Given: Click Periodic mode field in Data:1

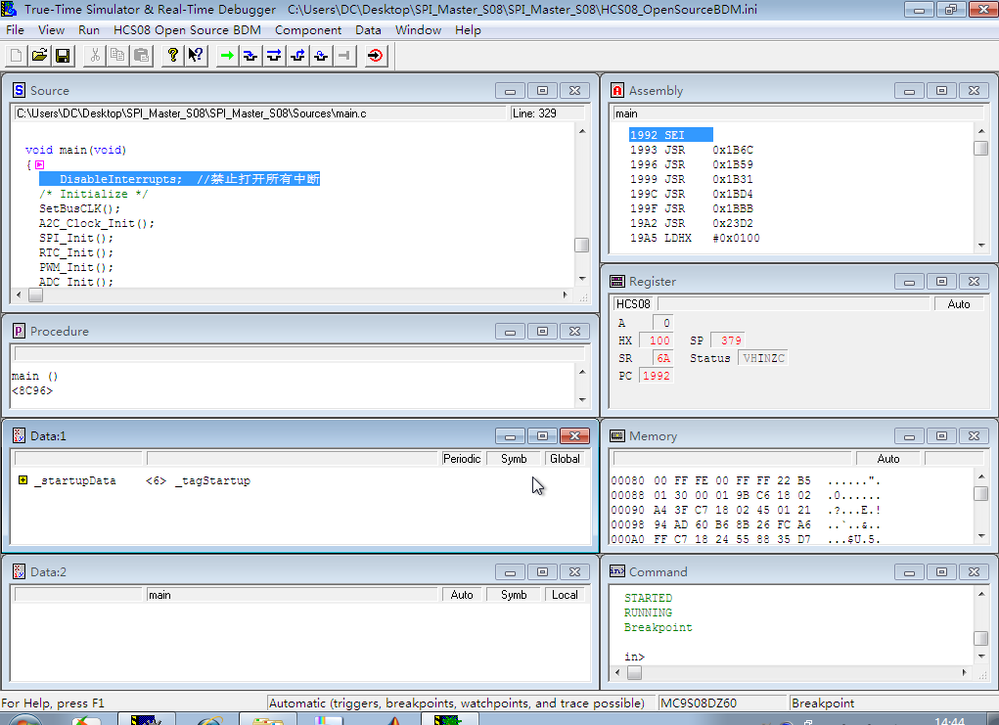Looking at the screenshot, I should click(x=462, y=459).
